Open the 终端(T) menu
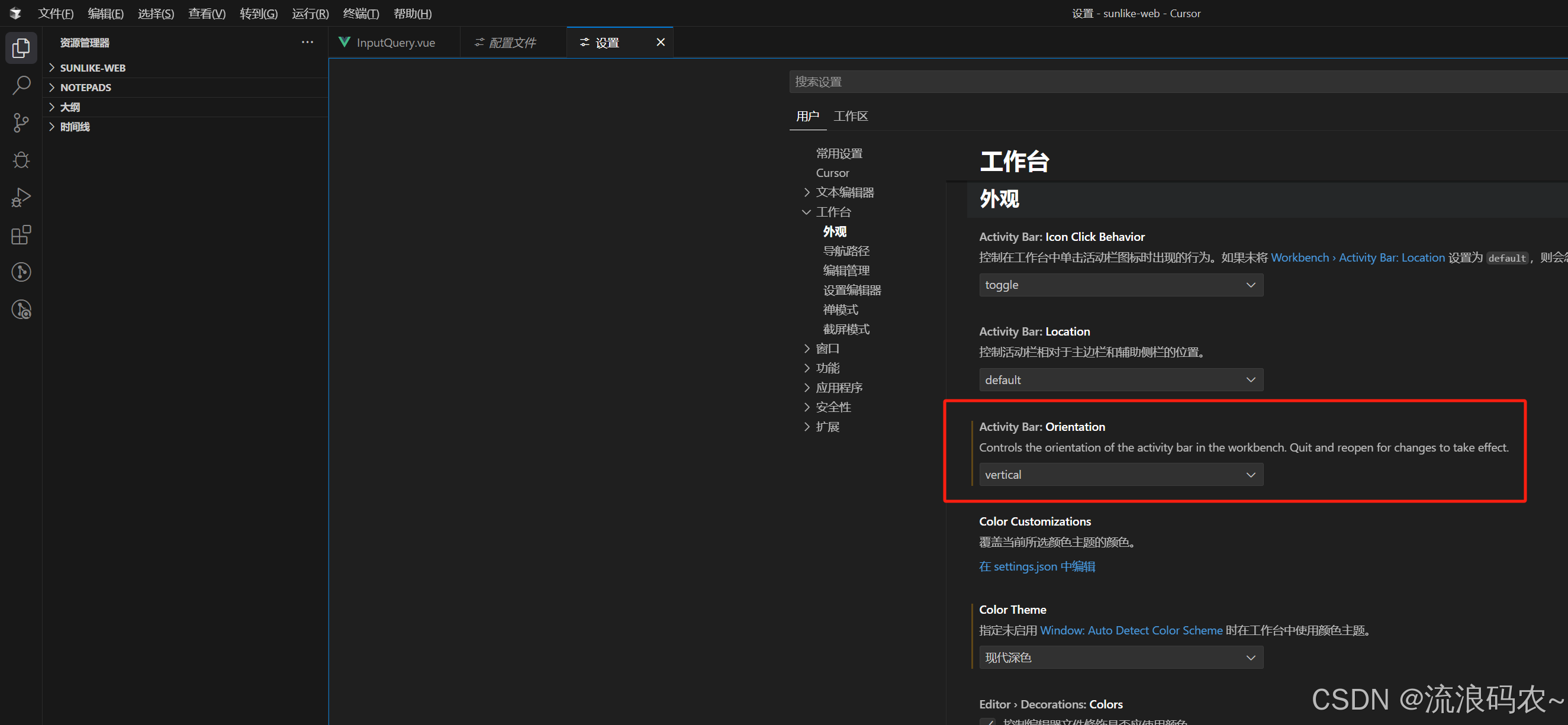The image size is (1568, 725). (x=360, y=13)
